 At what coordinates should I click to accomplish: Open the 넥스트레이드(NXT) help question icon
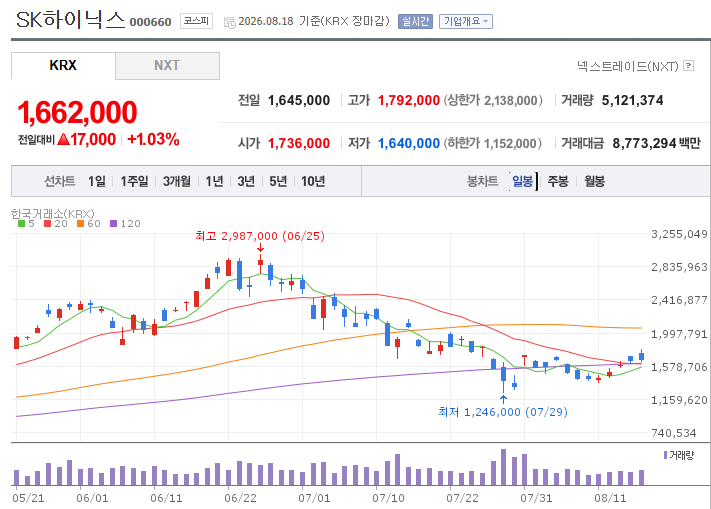pyautogui.click(x=688, y=66)
